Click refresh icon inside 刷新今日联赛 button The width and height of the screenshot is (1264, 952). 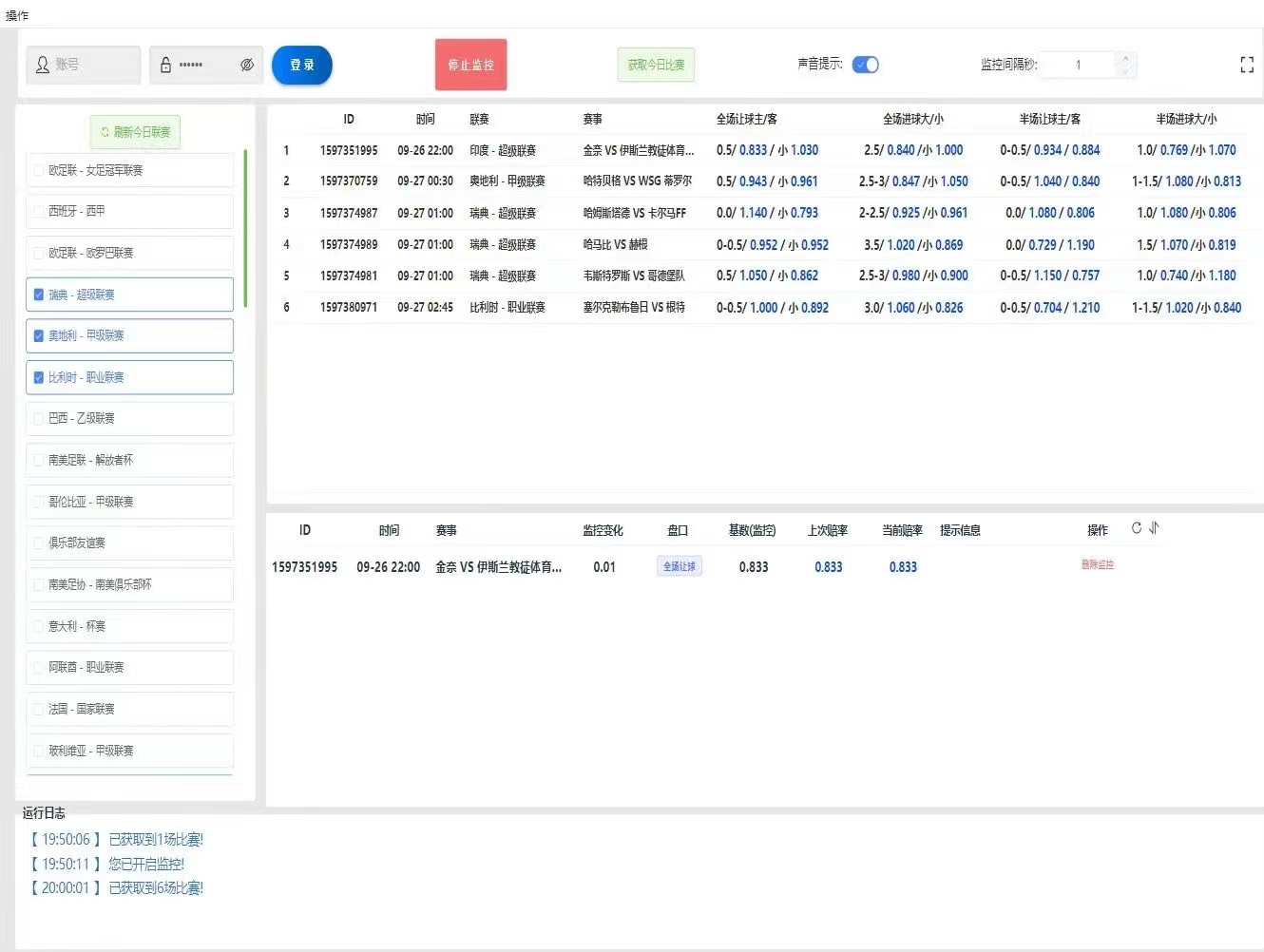[103, 132]
